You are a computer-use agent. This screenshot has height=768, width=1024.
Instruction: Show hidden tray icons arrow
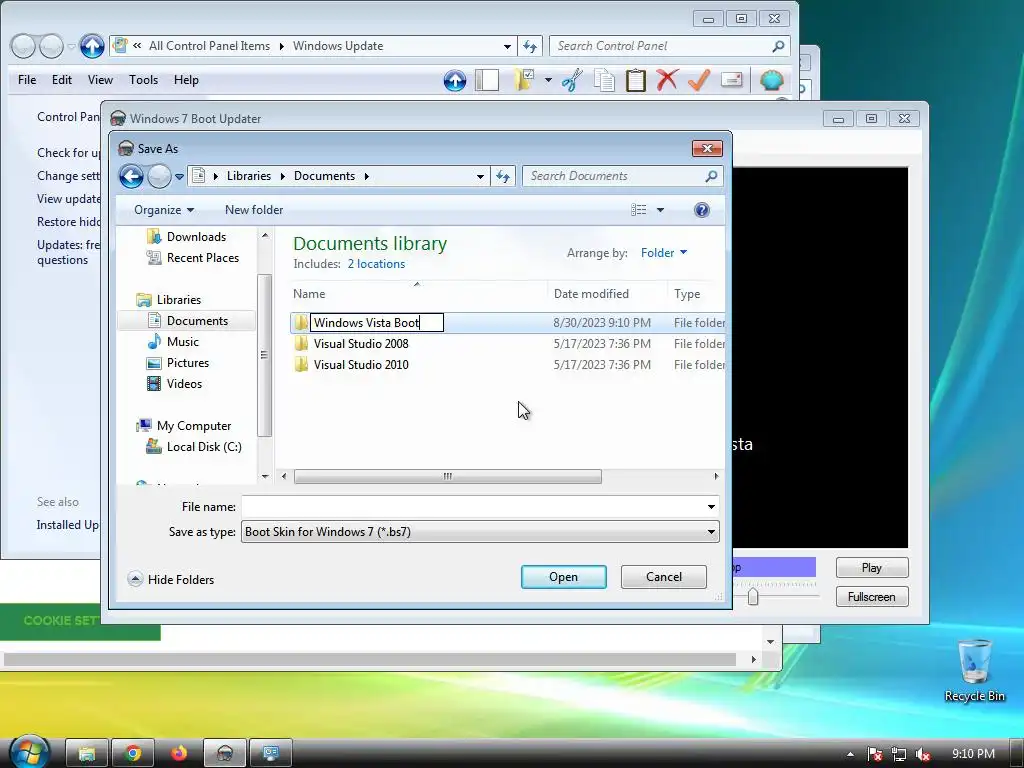pyautogui.click(x=850, y=754)
